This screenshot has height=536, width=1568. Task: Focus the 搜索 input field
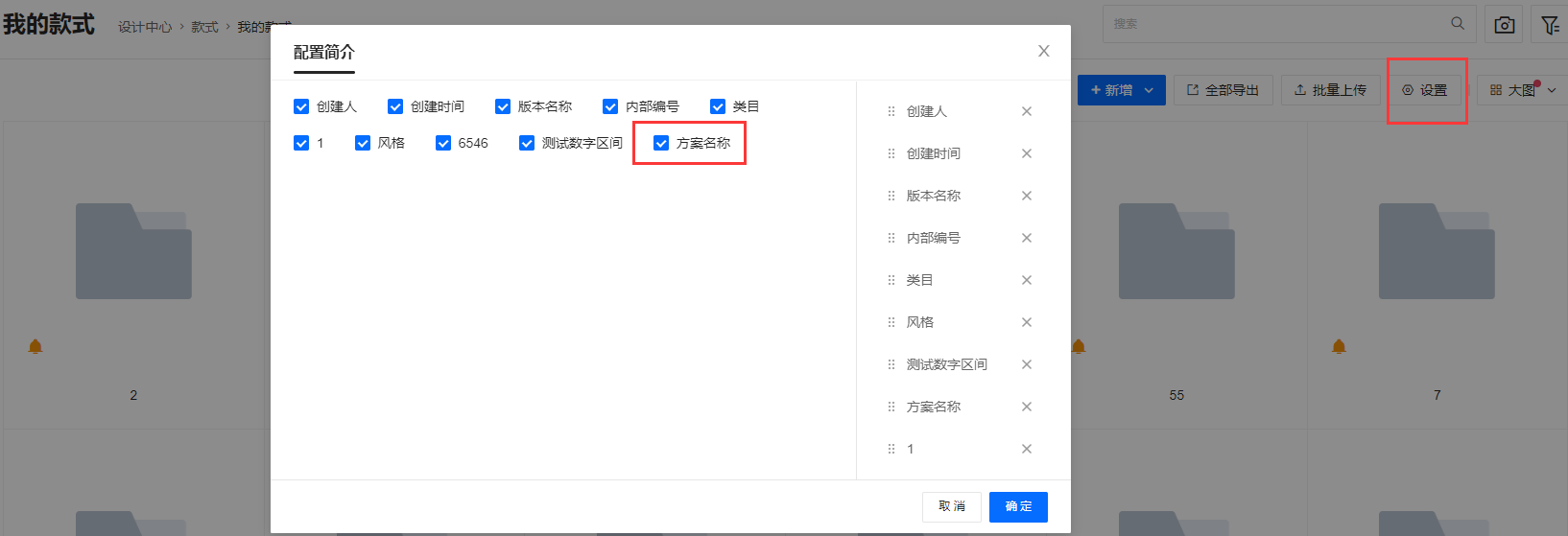click(x=1276, y=24)
